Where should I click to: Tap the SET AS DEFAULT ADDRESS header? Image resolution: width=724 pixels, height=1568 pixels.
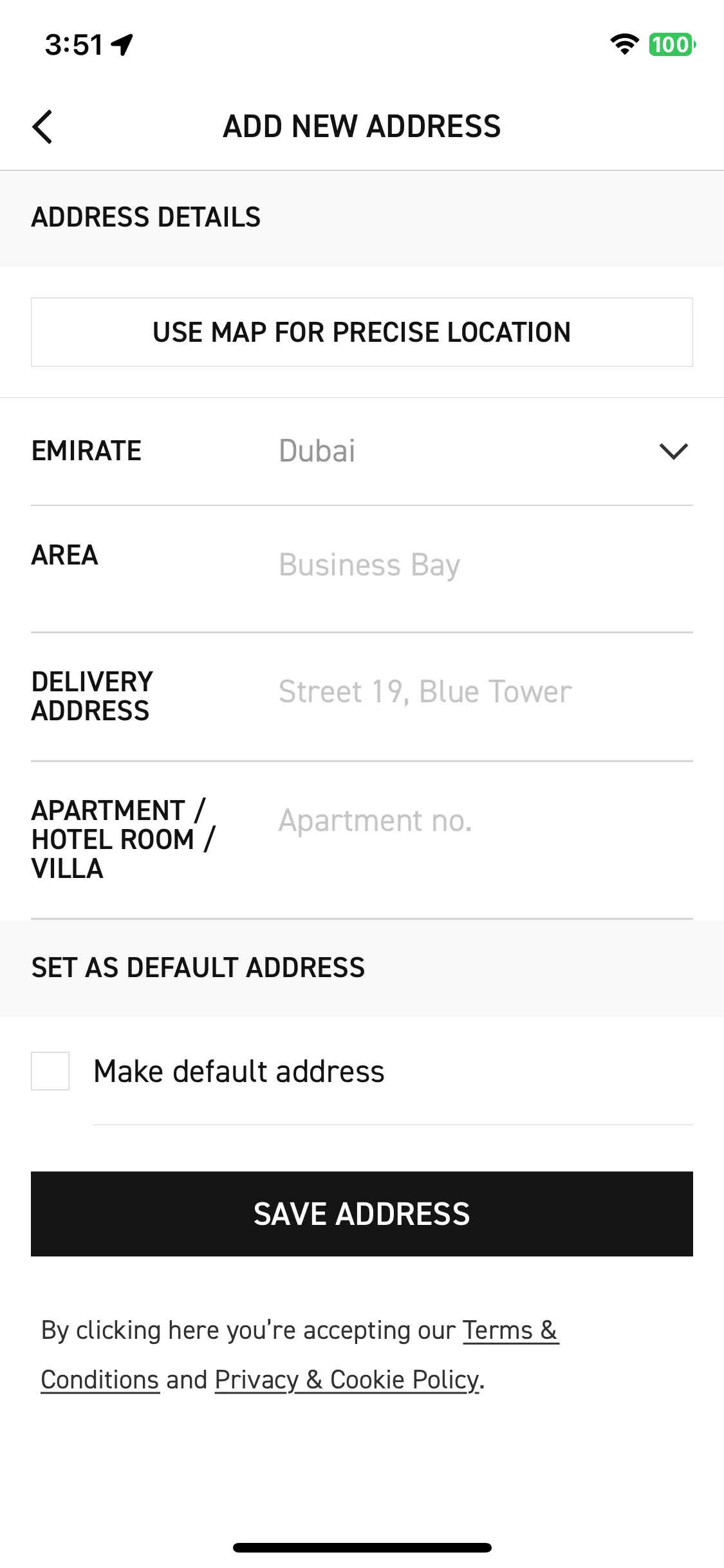point(198,968)
